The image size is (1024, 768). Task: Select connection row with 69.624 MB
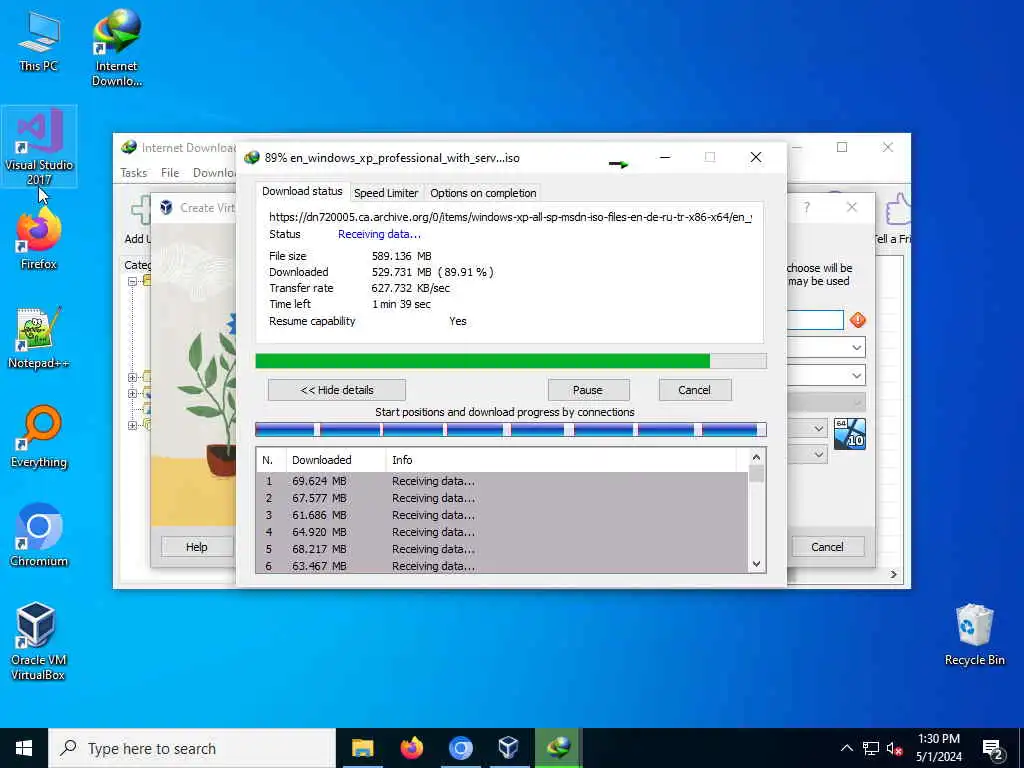(x=502, y=481)
